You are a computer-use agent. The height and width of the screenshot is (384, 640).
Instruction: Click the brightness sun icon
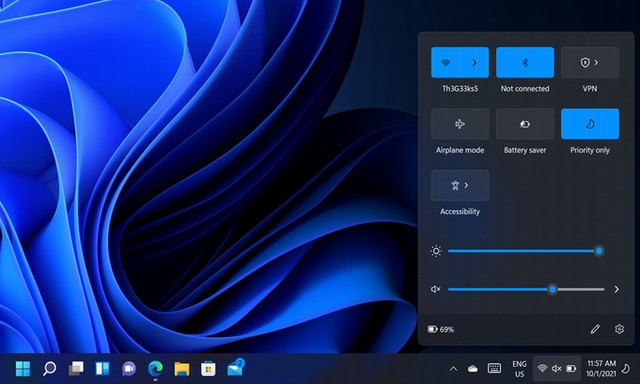coord(436,251)
